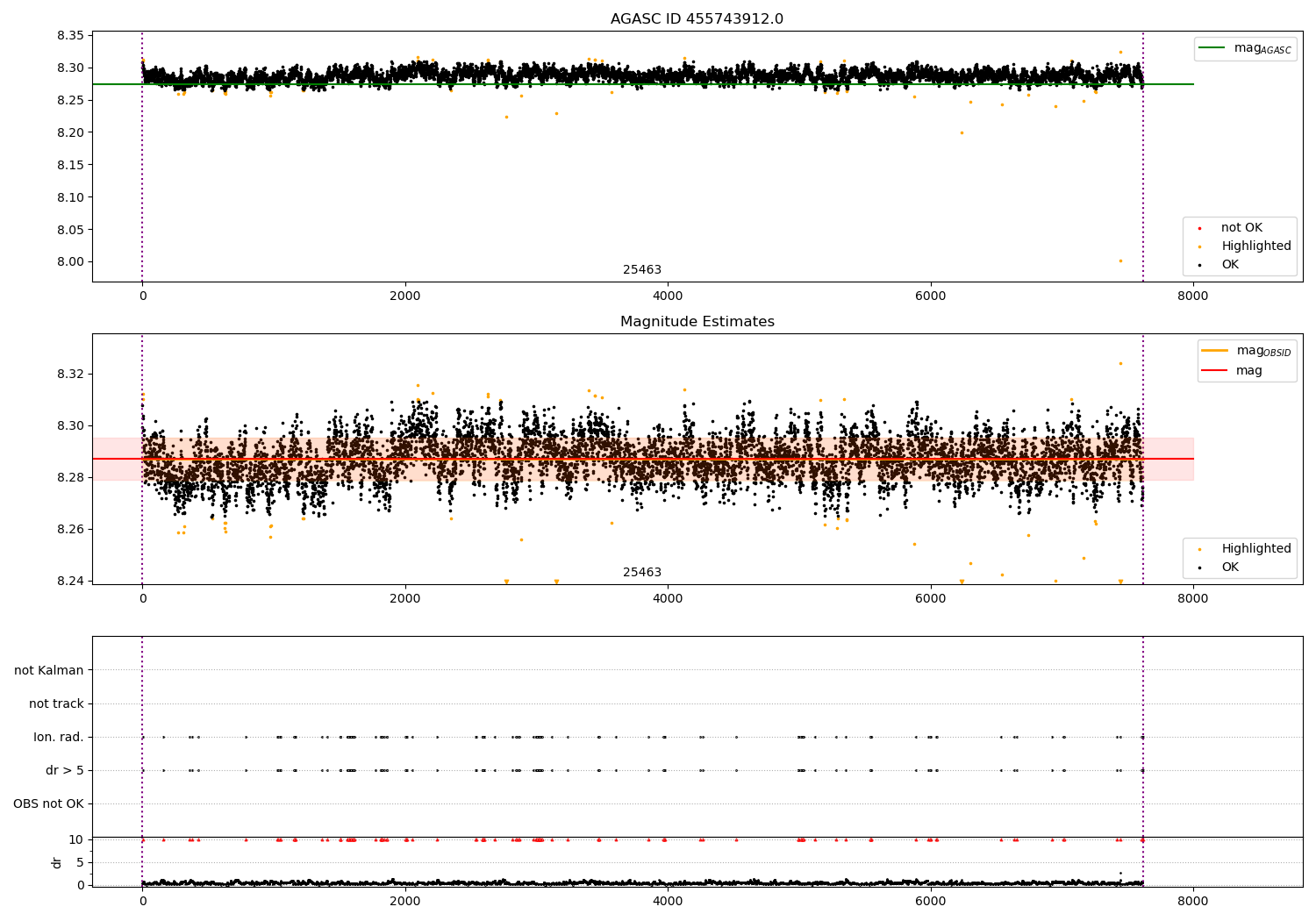The width and height of the screenshot is (1316, 921).
Task: Click the 8.35 y-tick in top plot
Action: tap(70, 36)
